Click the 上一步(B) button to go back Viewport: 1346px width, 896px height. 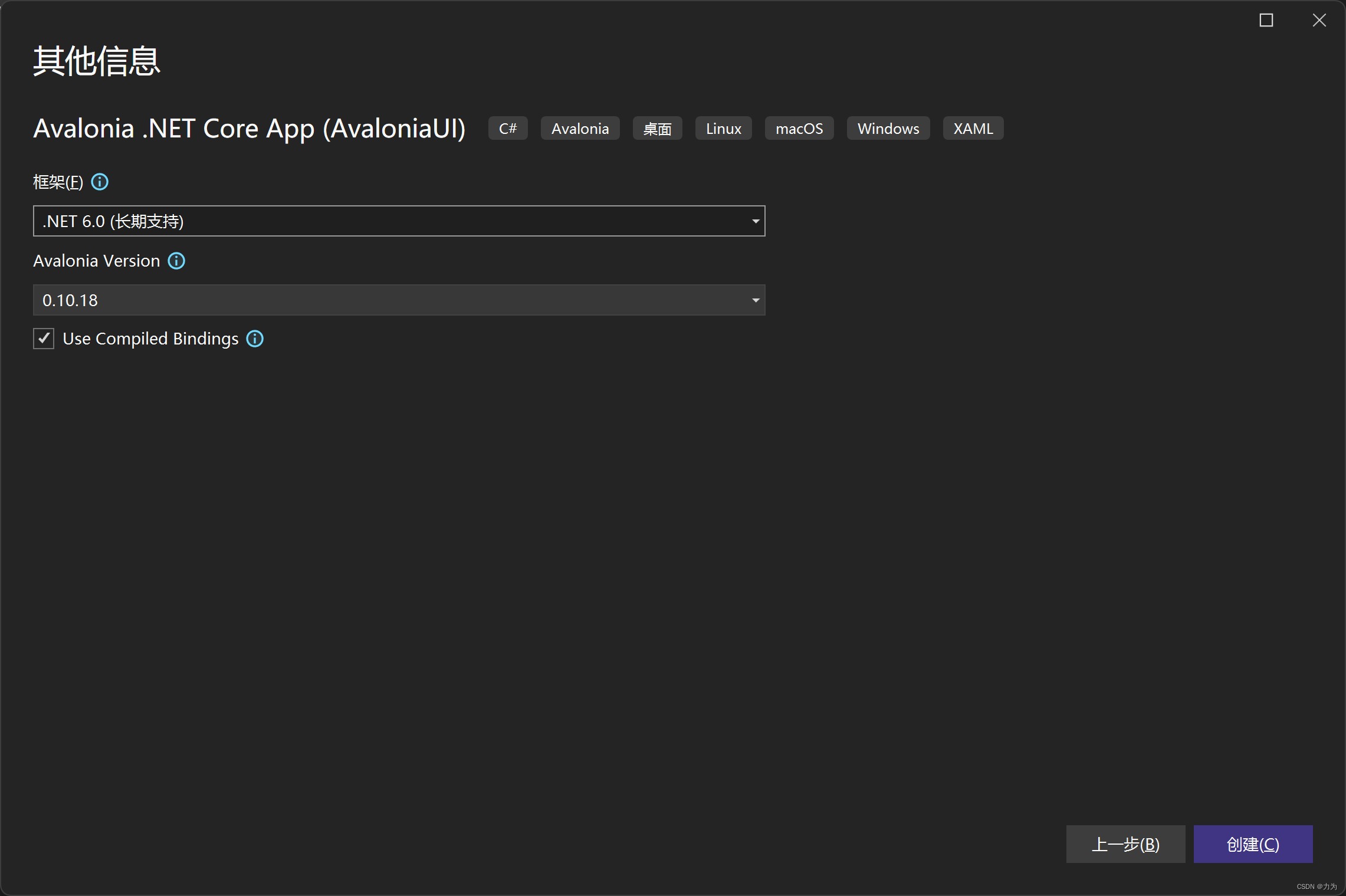pos(1125,844)
